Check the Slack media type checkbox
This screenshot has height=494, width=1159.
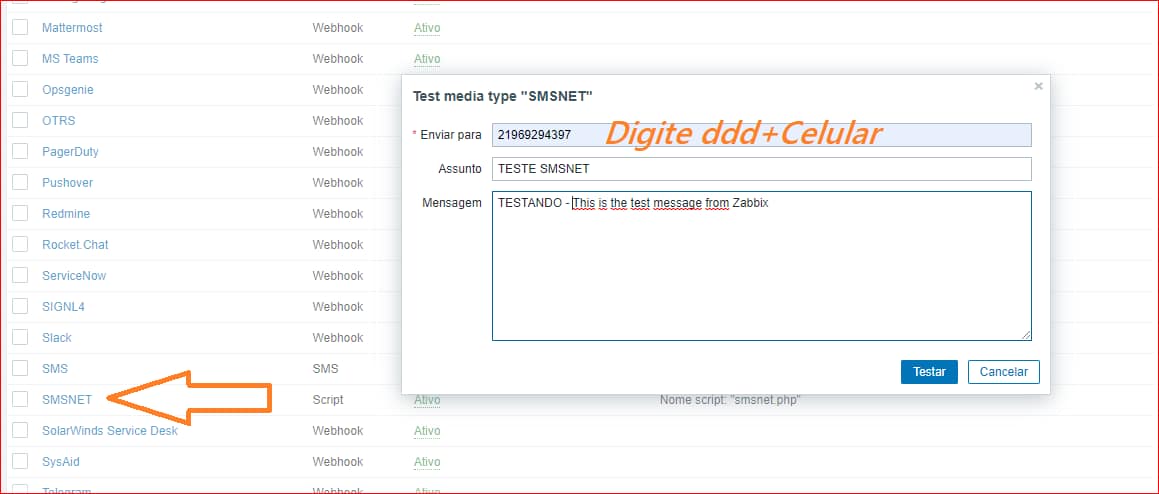pos(20,338)
